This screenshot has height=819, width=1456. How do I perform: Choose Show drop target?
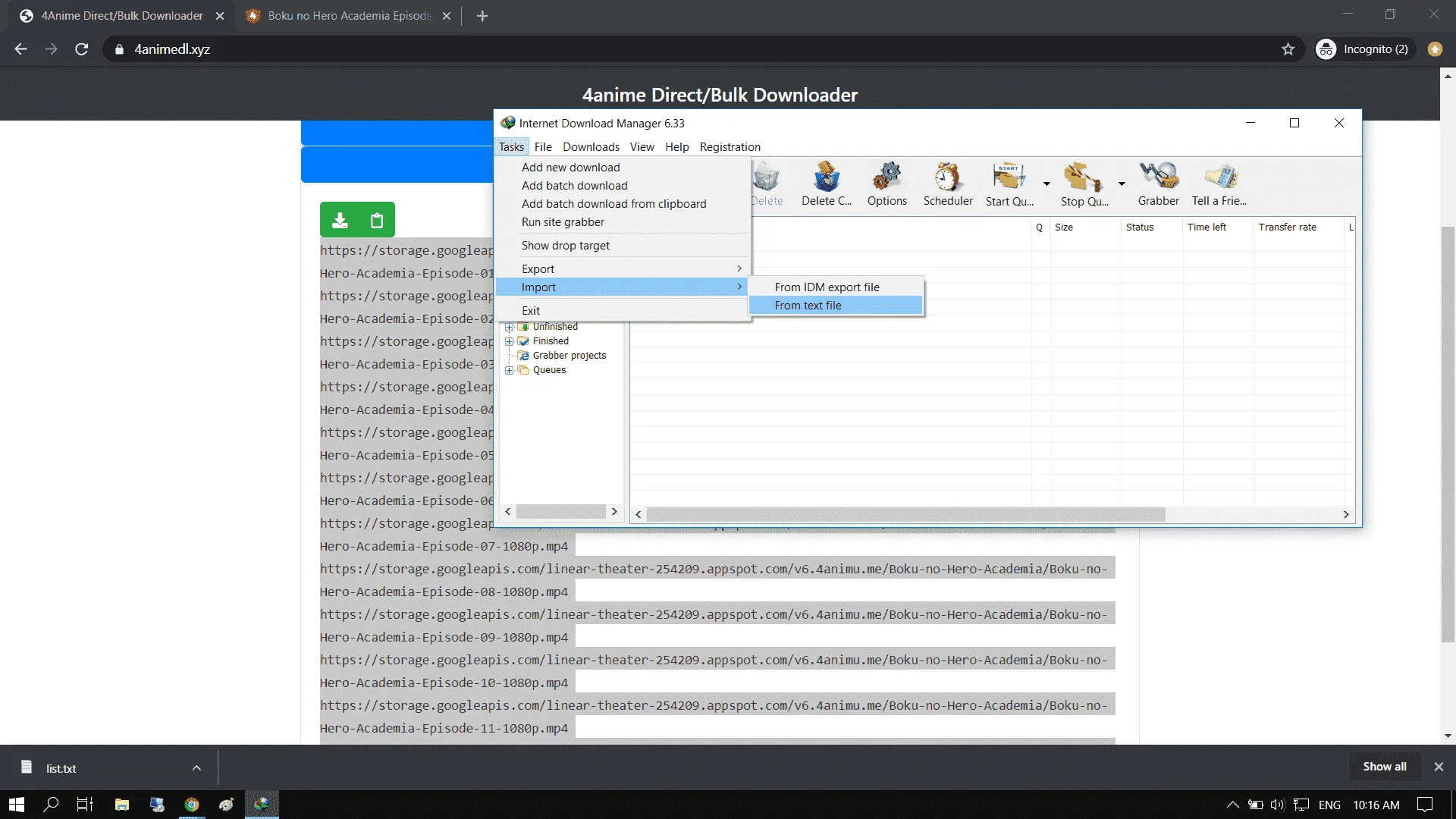tap(623, 246)
